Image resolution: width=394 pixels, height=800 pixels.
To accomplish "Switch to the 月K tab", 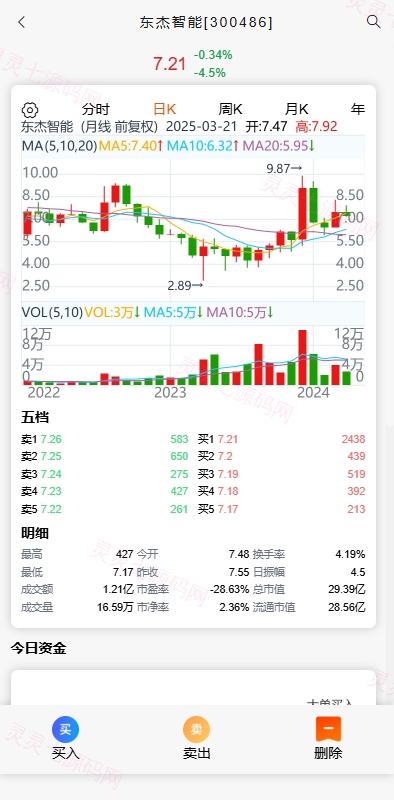I will [297, 109].
